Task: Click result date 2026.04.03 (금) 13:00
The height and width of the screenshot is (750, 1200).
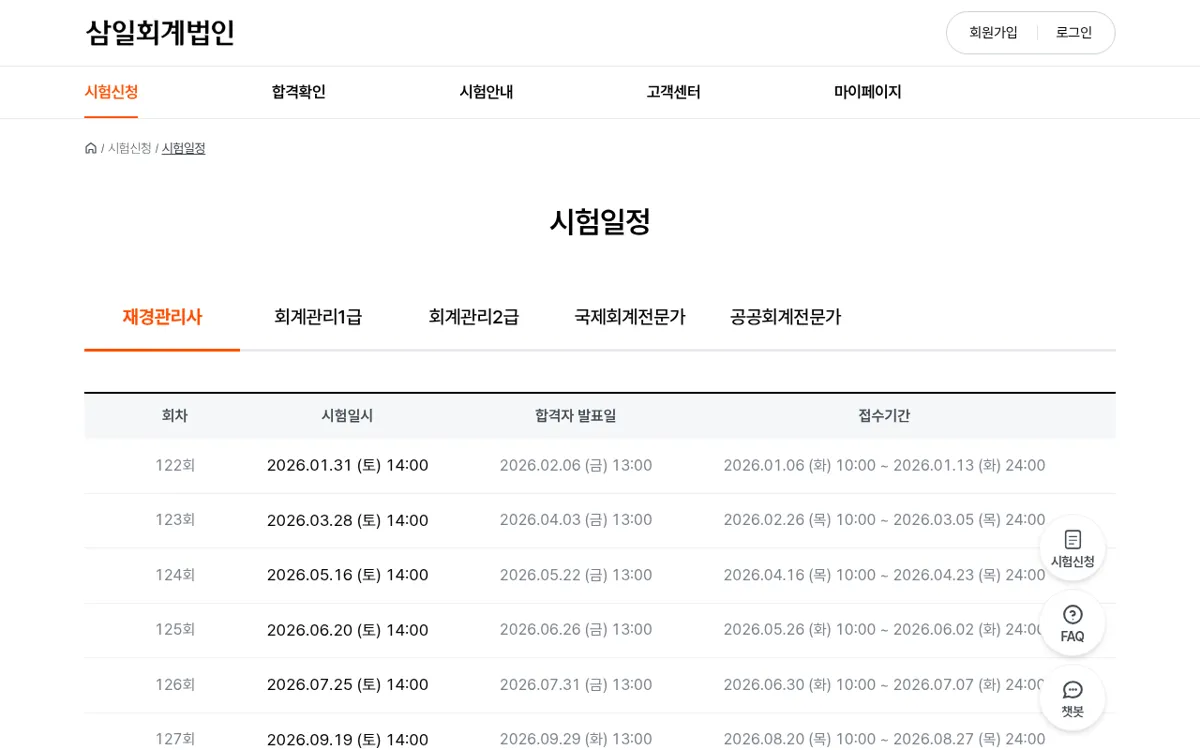Action: [x=576, y=520]
